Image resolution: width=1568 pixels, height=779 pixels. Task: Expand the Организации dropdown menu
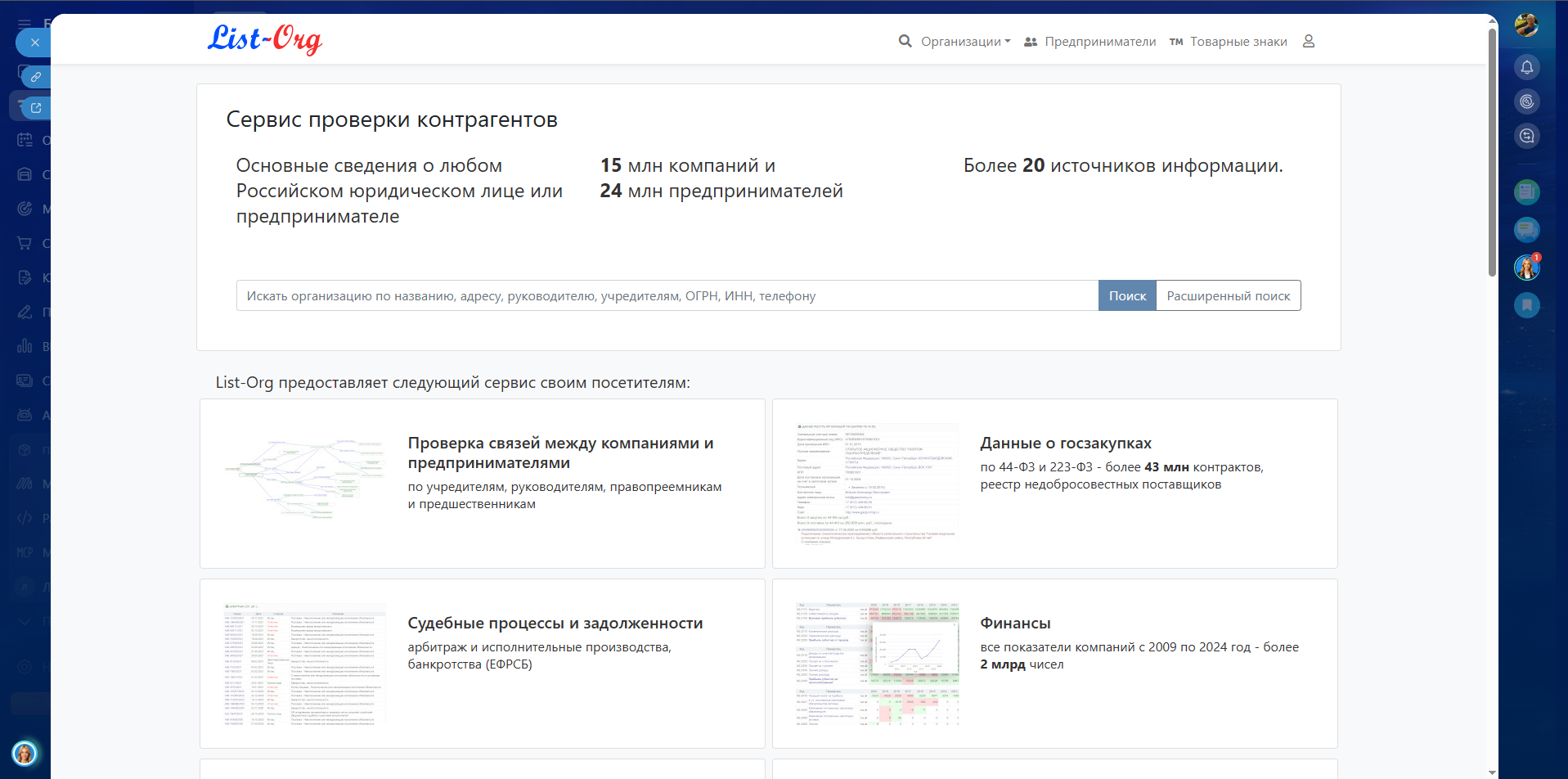(964, 42)
